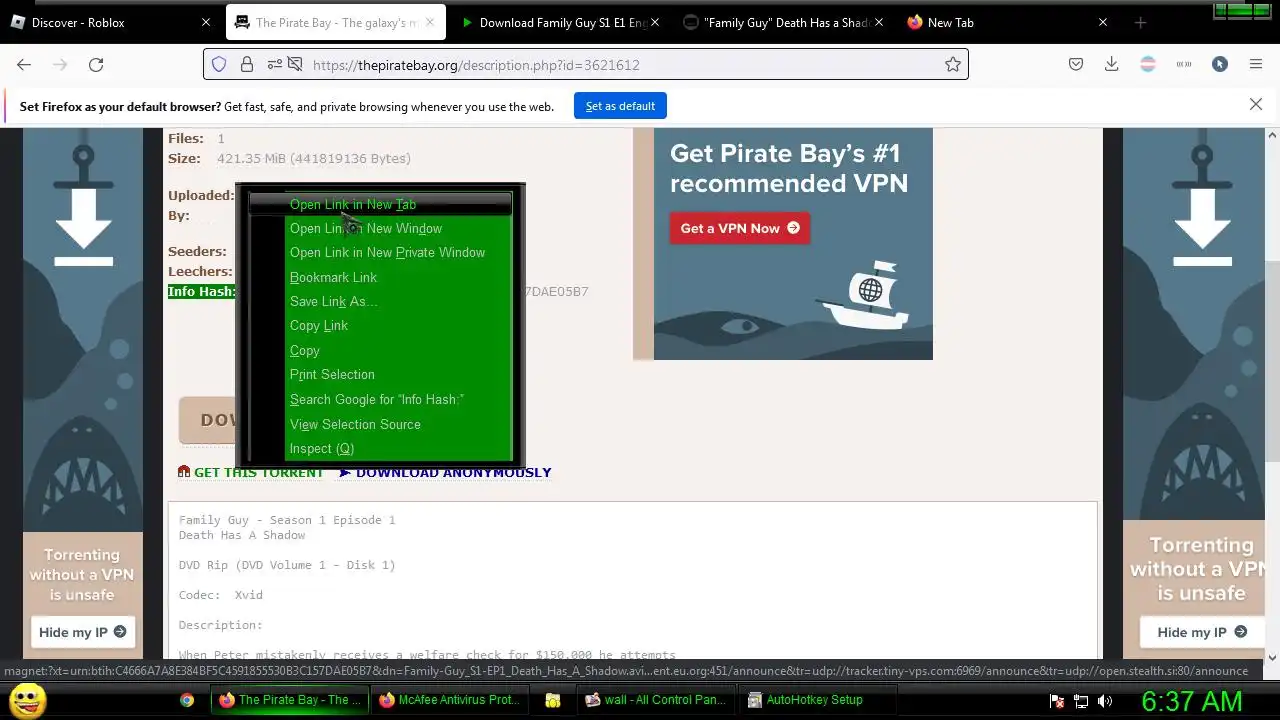
Task: Open the File Explorer taskbar folder
Action: 553,700
